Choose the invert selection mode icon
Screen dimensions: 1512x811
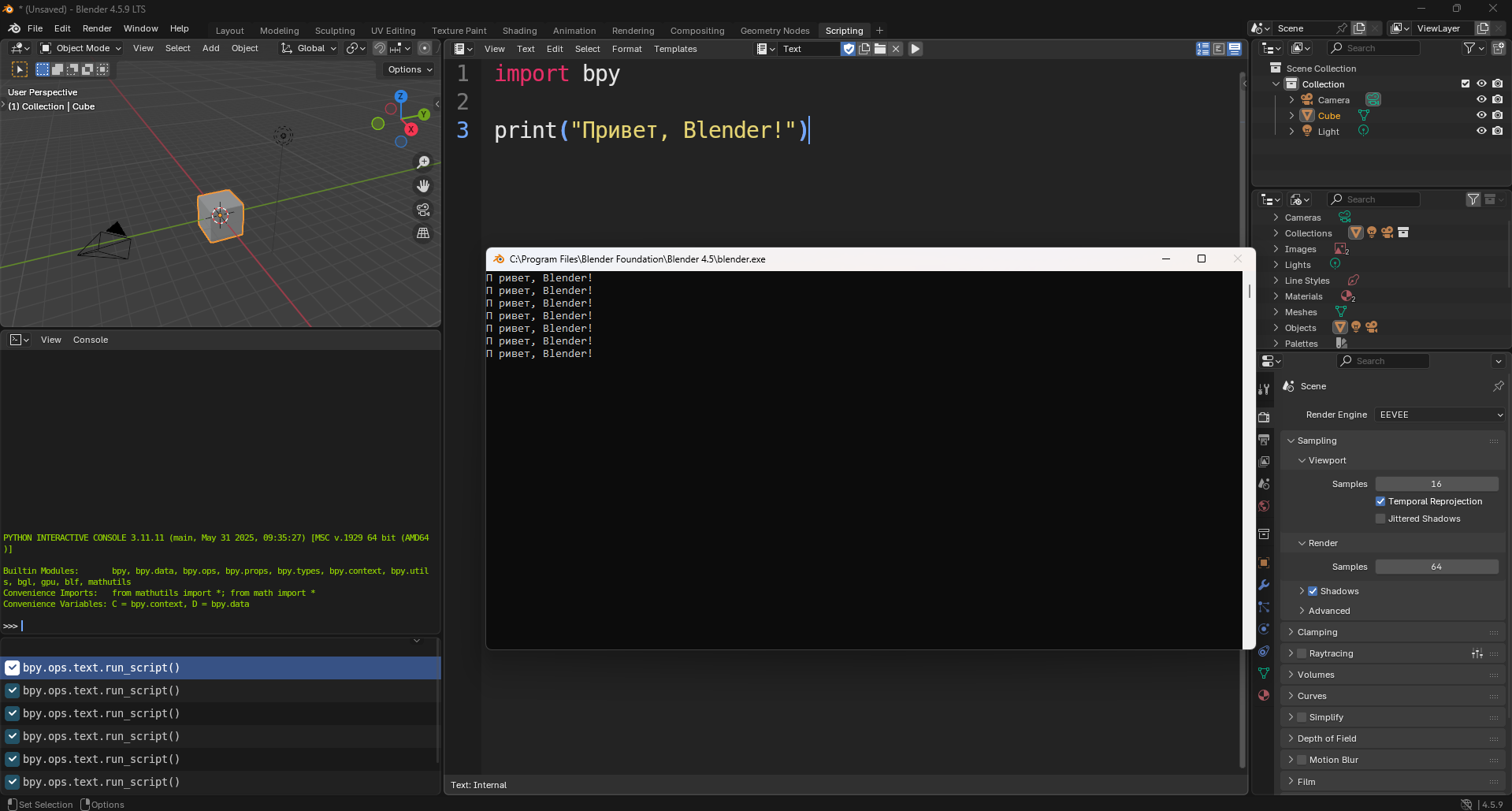pyautogui.click(x=87, y=69)
